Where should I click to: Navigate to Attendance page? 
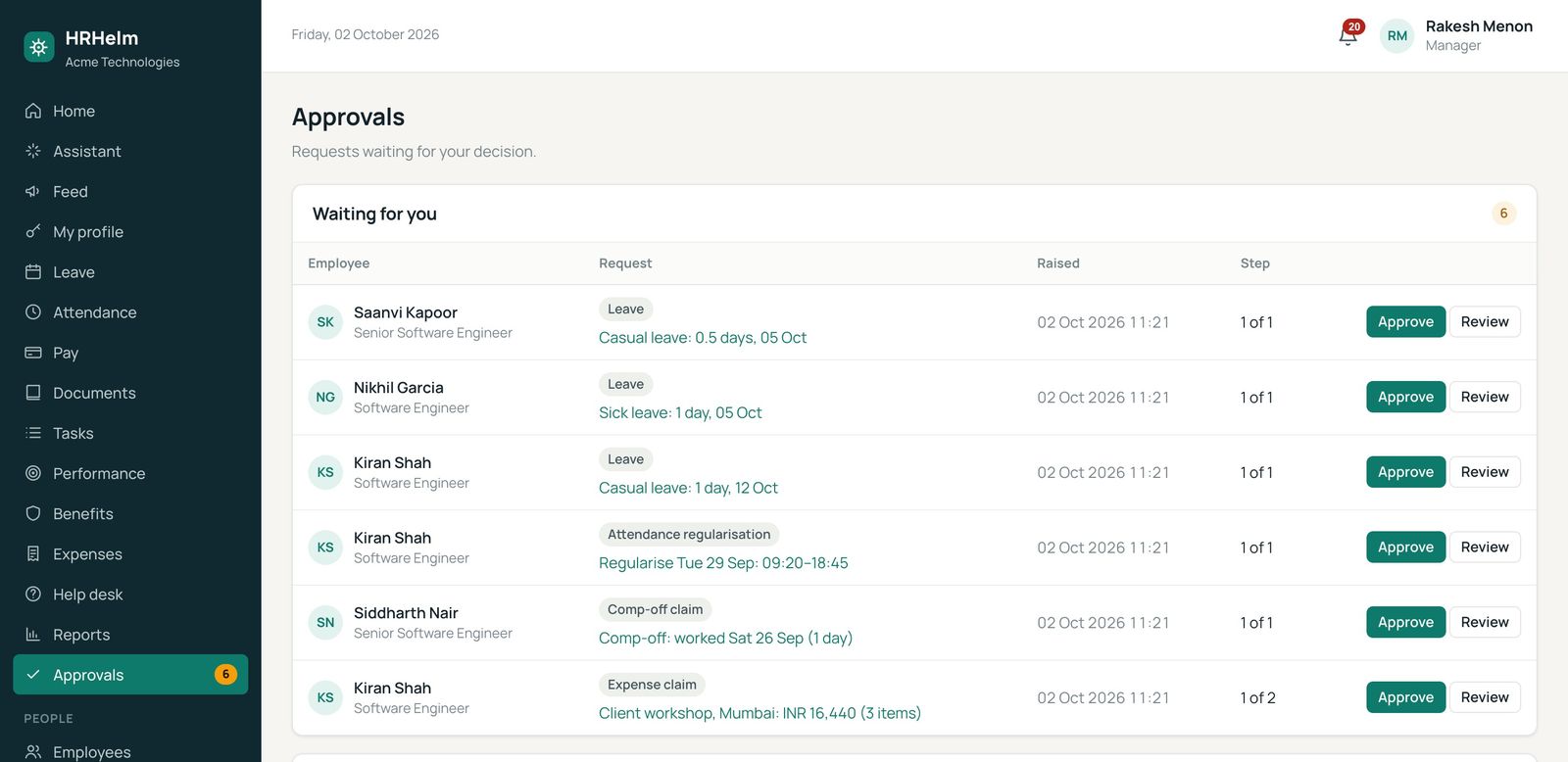130,311
